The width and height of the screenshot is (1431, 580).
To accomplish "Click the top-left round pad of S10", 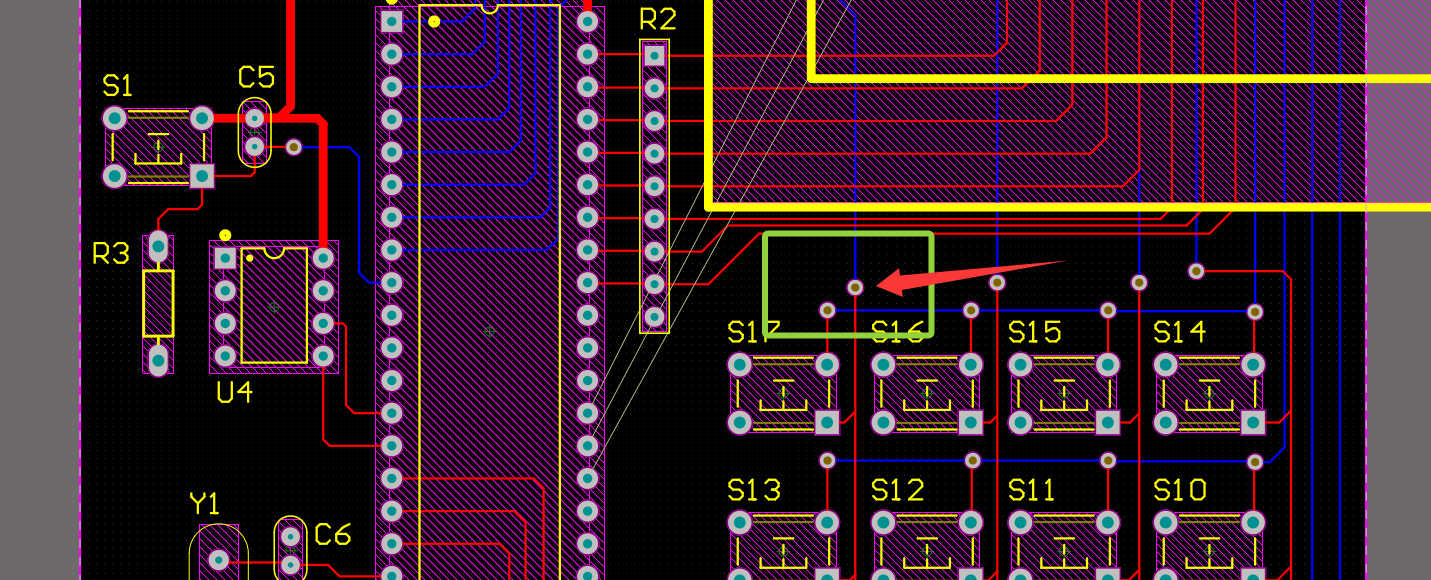I will click(1166, 522).
